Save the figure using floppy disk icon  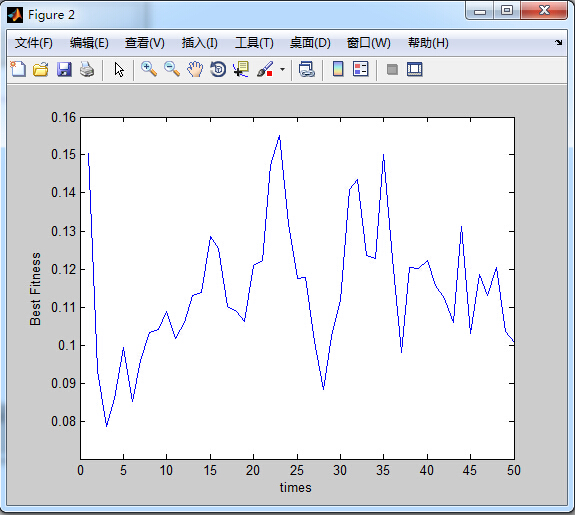click(64, 69)
